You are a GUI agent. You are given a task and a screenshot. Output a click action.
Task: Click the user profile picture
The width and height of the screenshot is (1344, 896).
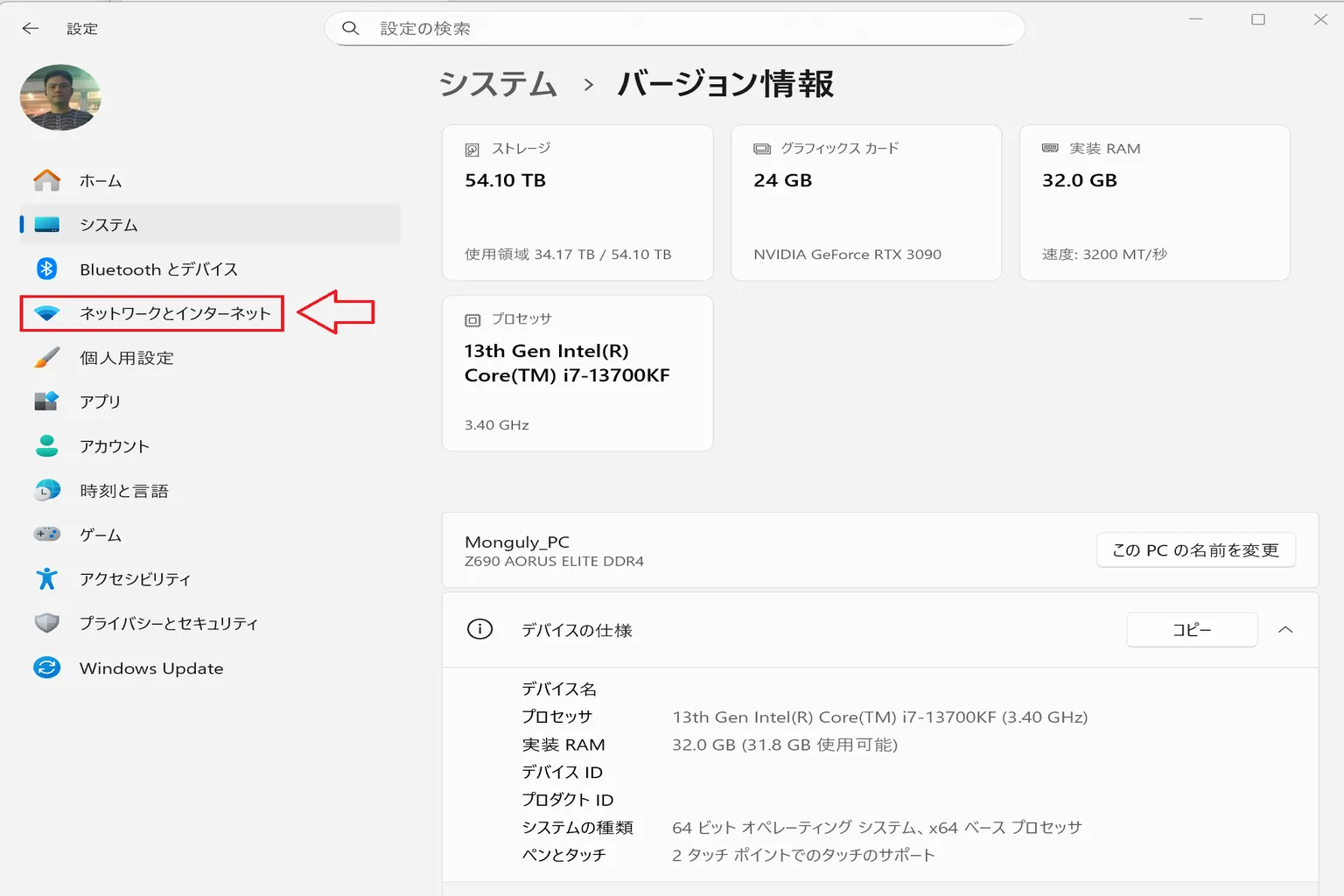click(x=60, y=97)
